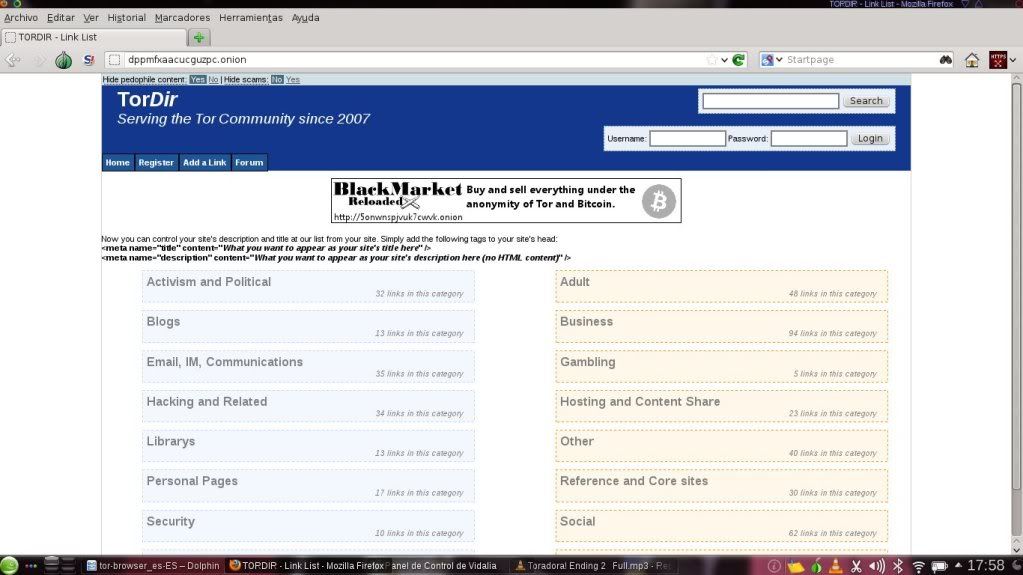Click the binoculars search icon

(945, 60)
